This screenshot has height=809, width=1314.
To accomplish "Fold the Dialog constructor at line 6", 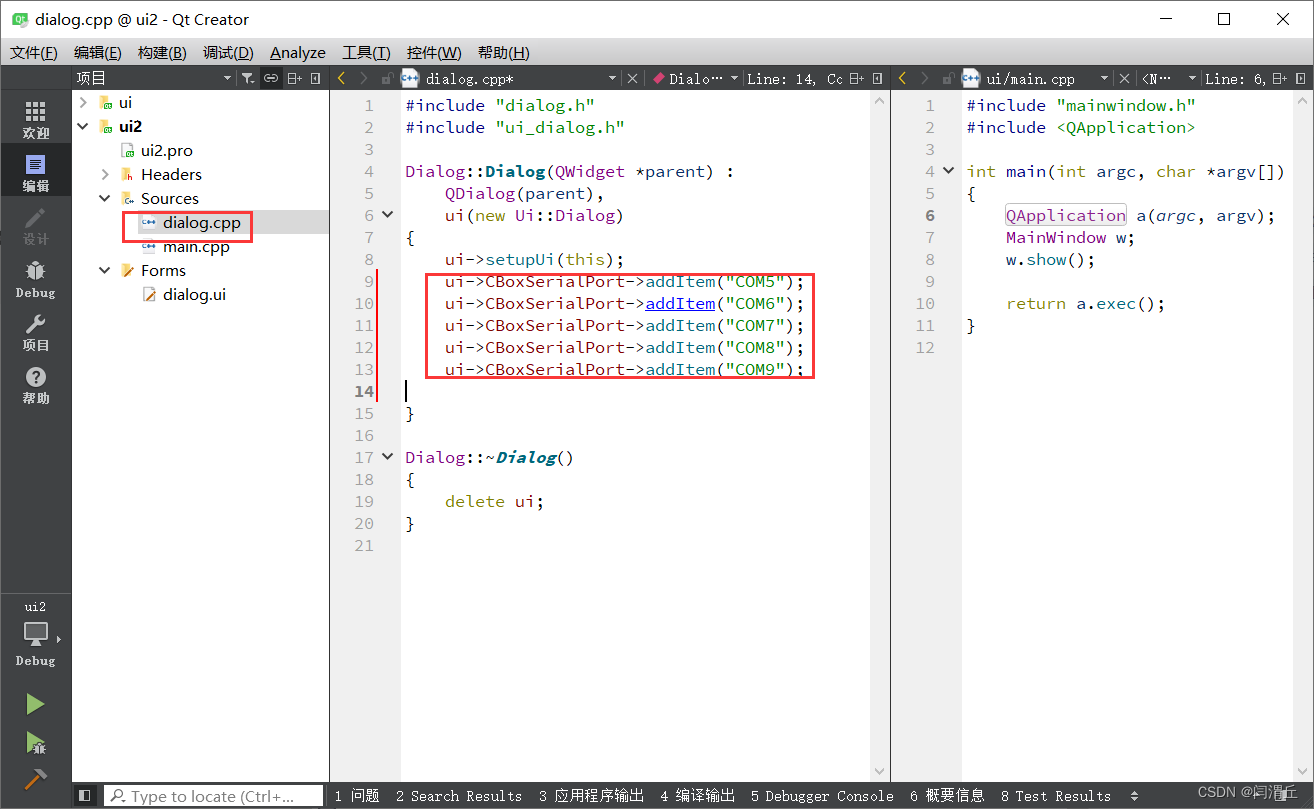I will tap(388, 215).
